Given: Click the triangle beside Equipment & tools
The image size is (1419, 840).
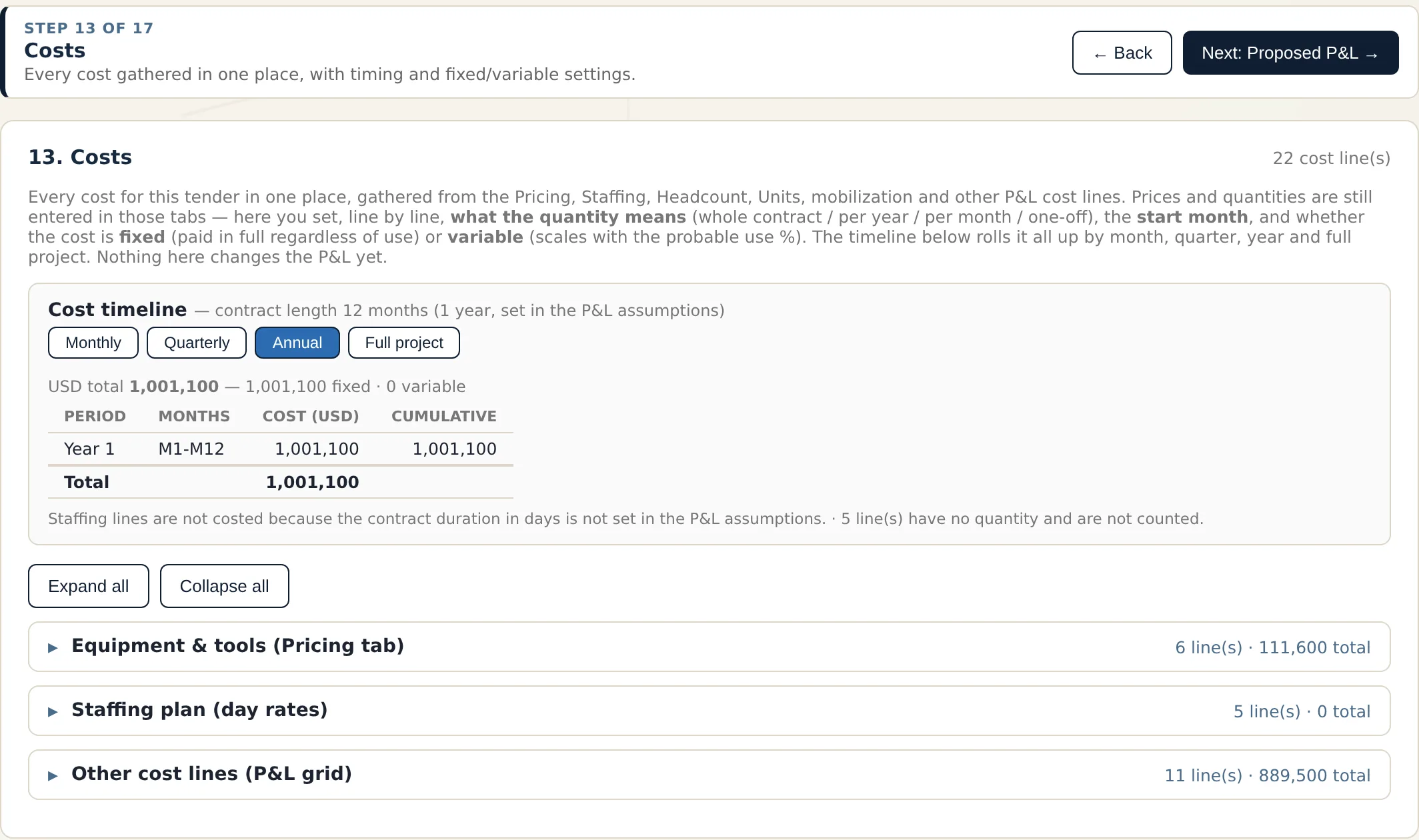Looking at the screenshot, I should pos(53,647).
